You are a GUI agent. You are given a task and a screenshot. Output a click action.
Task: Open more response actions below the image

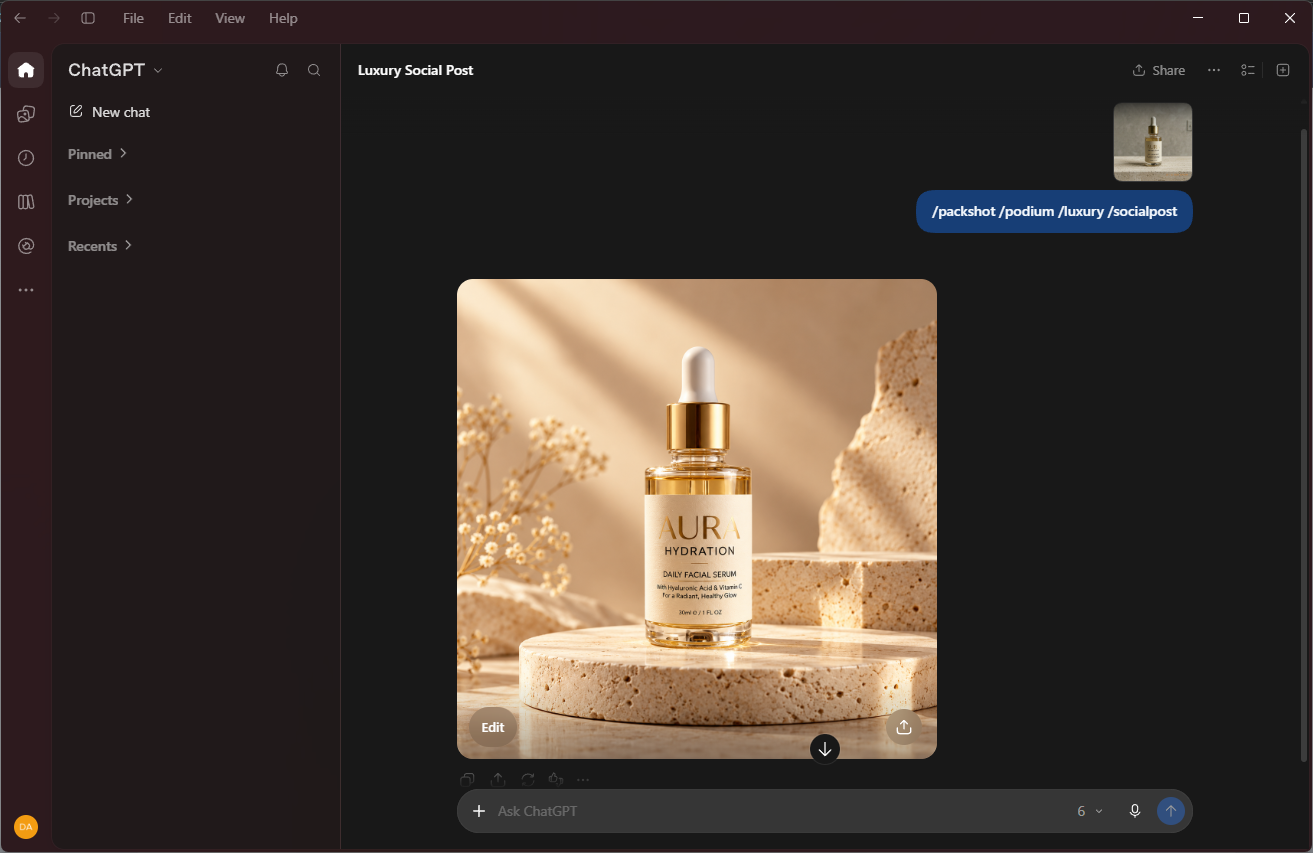(x=583, y=780)
